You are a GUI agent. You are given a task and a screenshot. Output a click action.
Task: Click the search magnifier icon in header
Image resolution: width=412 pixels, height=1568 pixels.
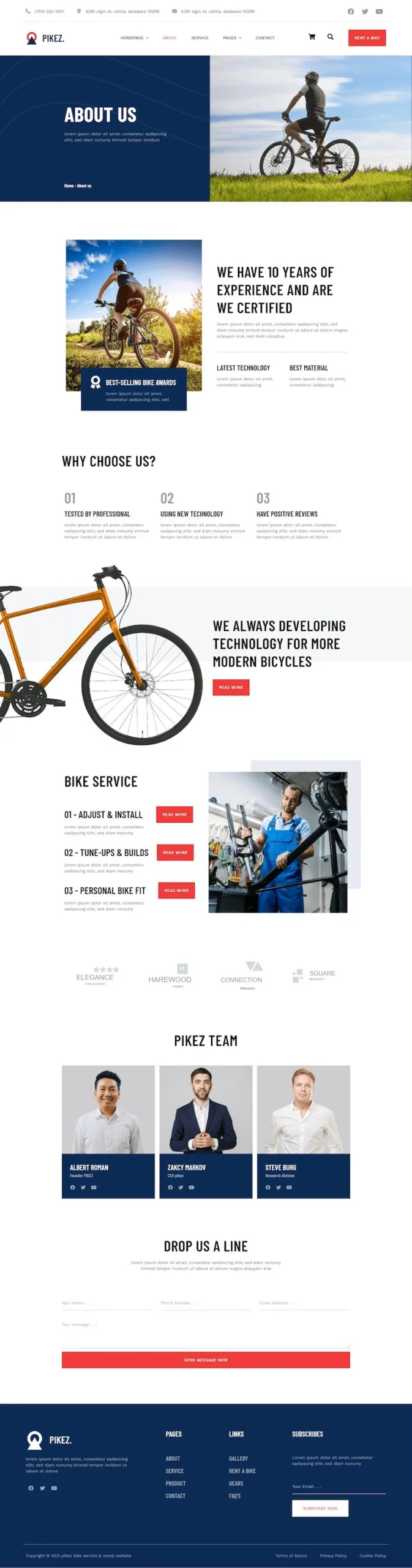(x=331, y=37)
